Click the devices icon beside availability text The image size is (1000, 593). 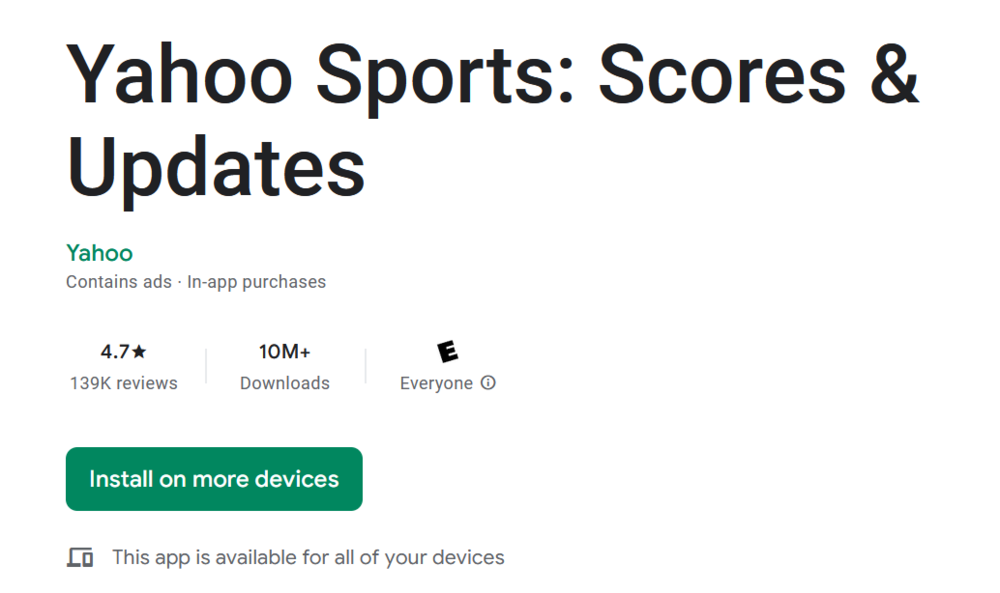[80, 557]
